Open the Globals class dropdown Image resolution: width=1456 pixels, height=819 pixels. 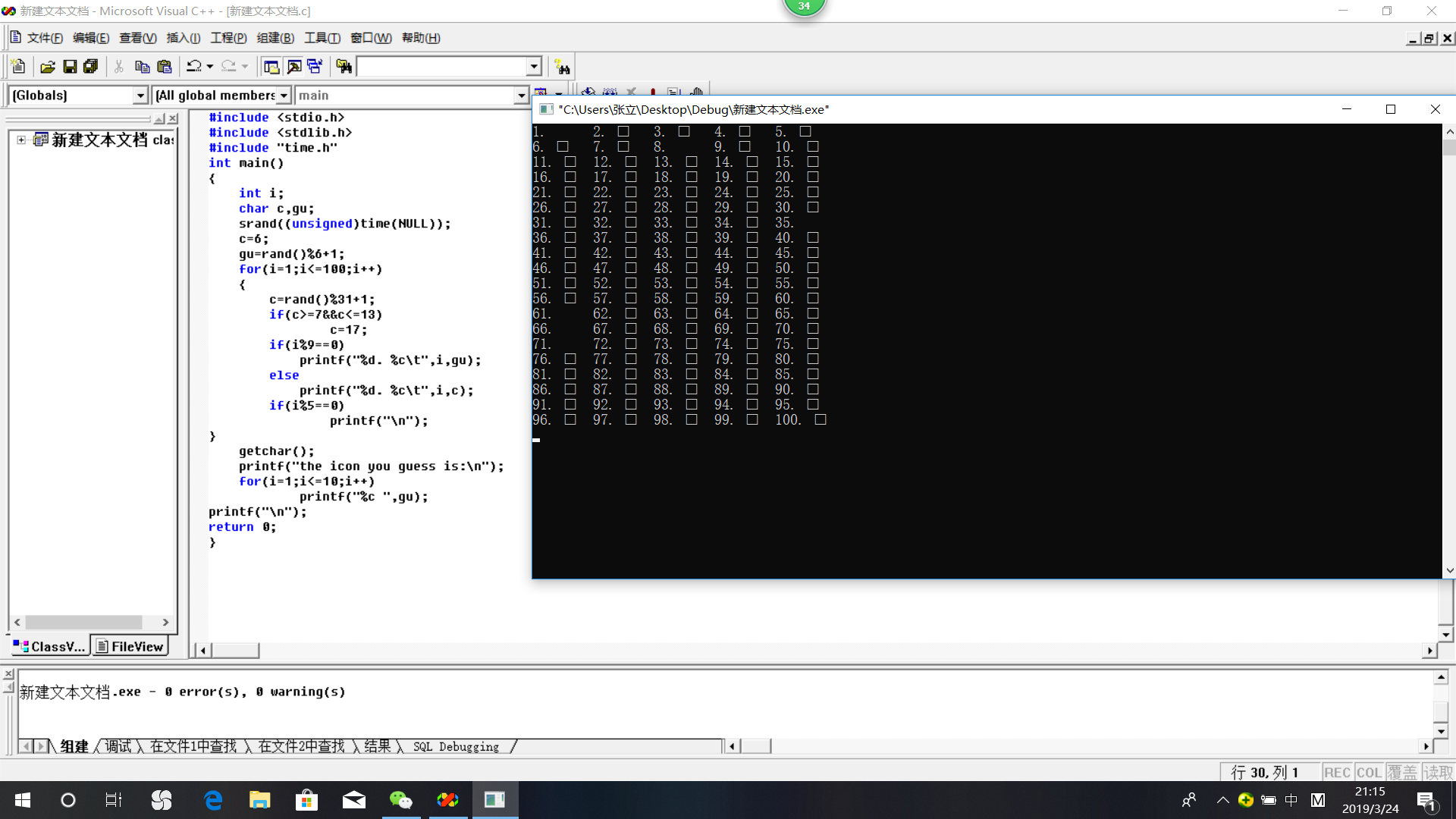point(140,96)
